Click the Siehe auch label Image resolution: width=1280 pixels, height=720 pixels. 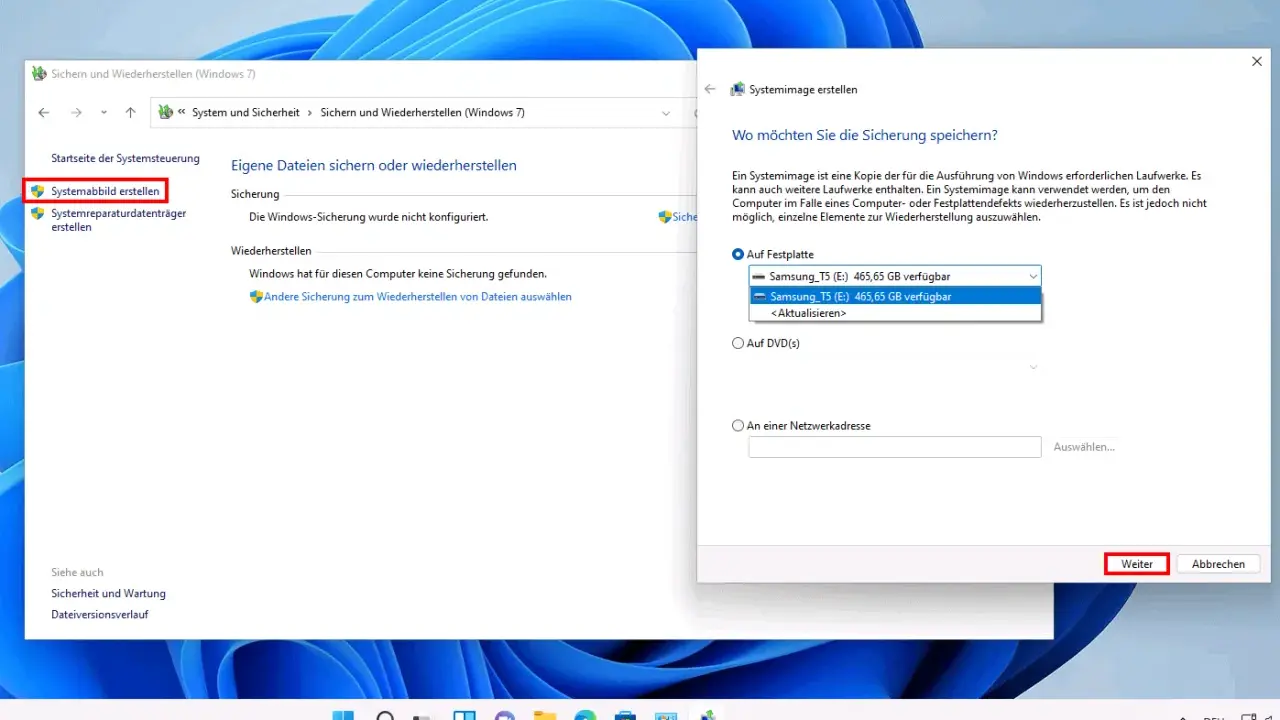click(77, 572)
